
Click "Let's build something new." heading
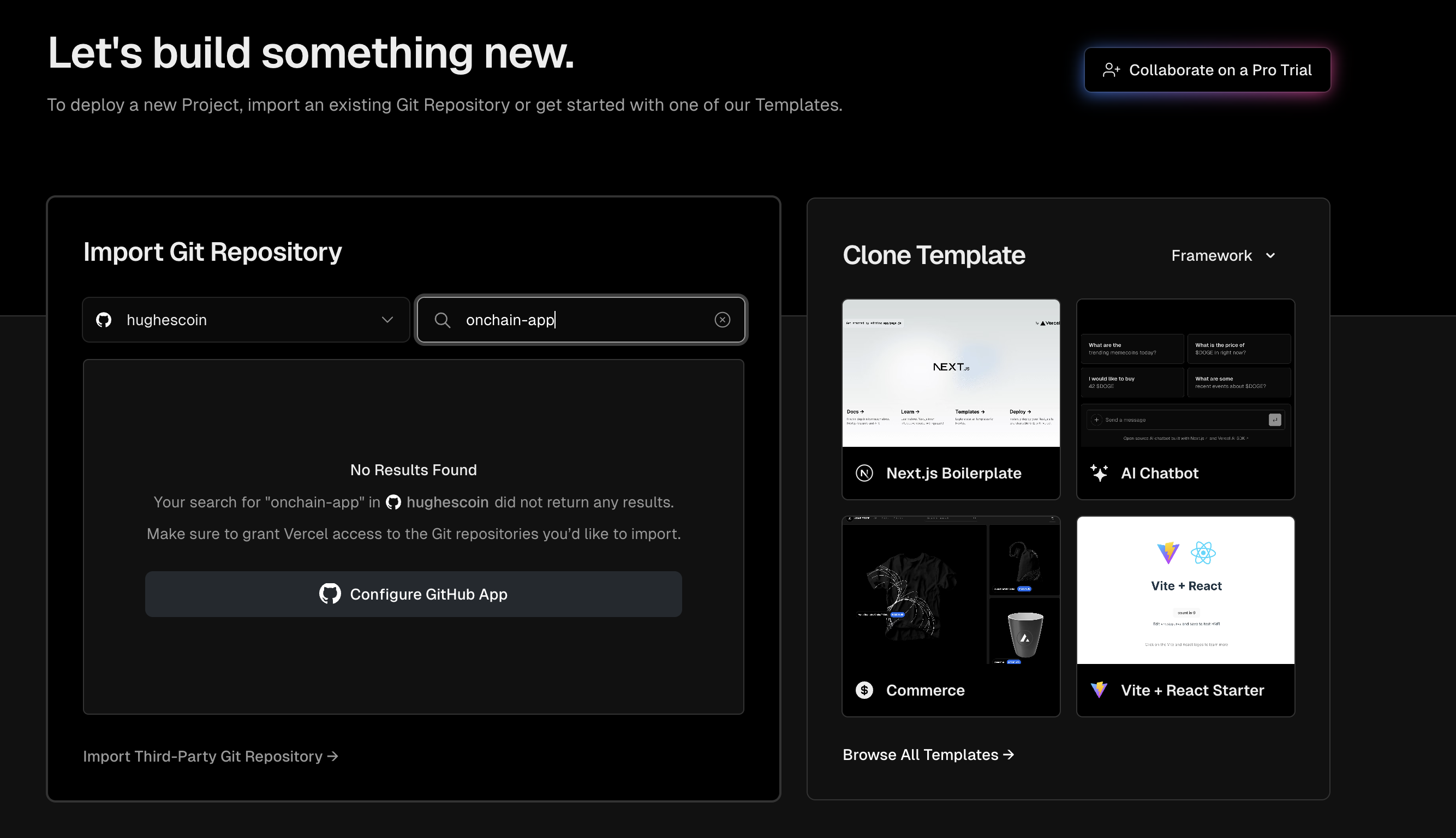pyautogui.click(x=311, y=52)
